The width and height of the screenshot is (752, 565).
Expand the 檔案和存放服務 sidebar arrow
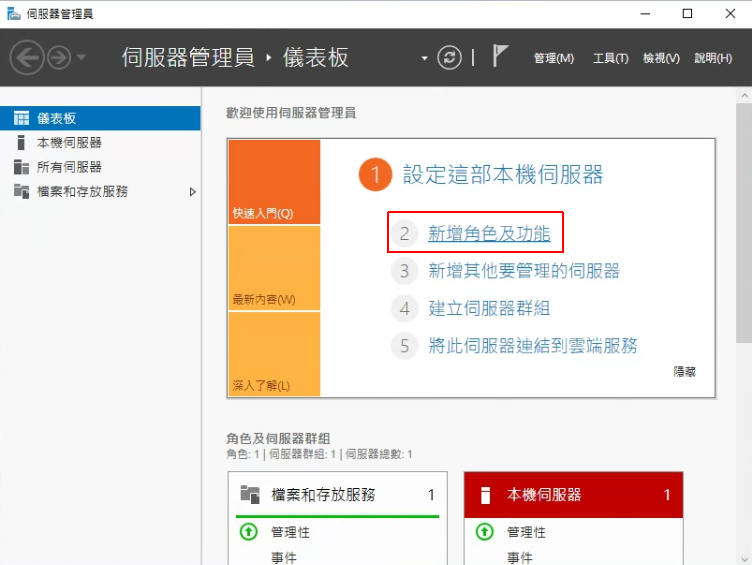point(193,191)
